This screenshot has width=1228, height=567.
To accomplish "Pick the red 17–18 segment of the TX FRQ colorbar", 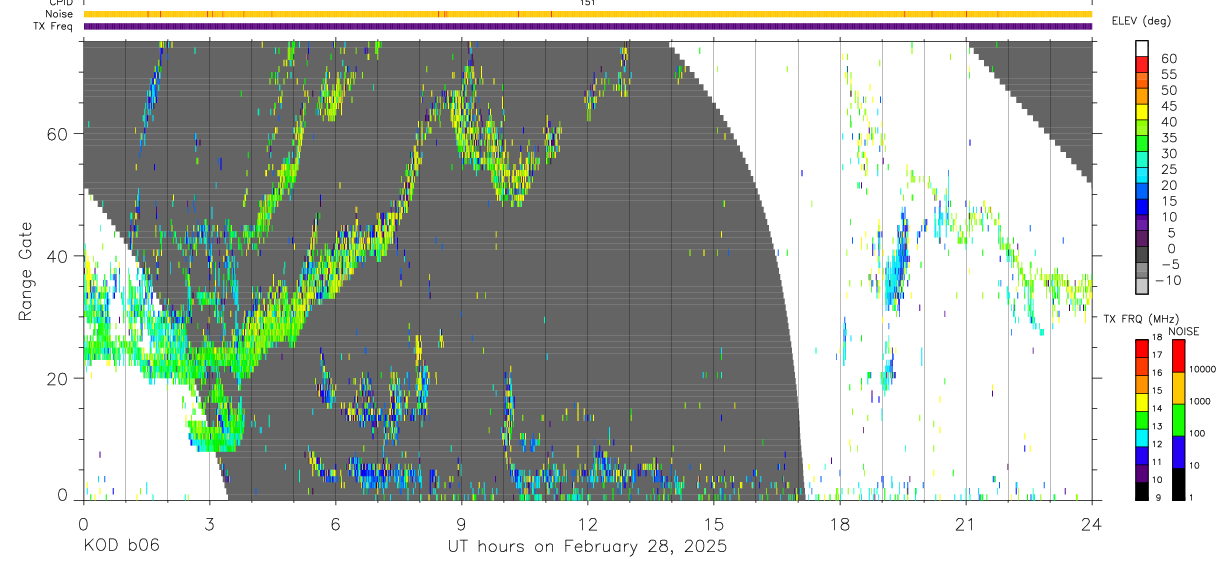I will 1142,349.
